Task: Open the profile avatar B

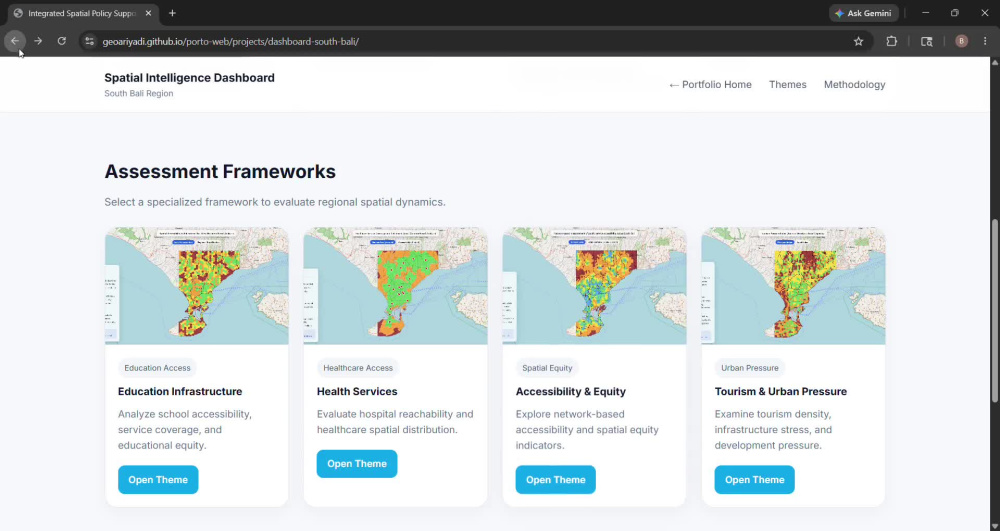Action: pos(961,41)
